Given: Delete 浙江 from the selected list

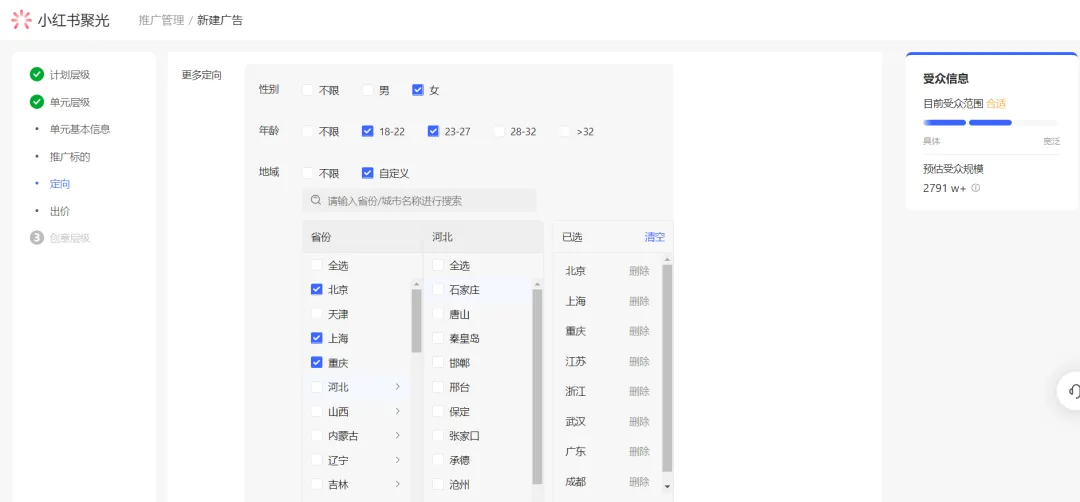Looking at the screenshot, I should tap(639, 391).
